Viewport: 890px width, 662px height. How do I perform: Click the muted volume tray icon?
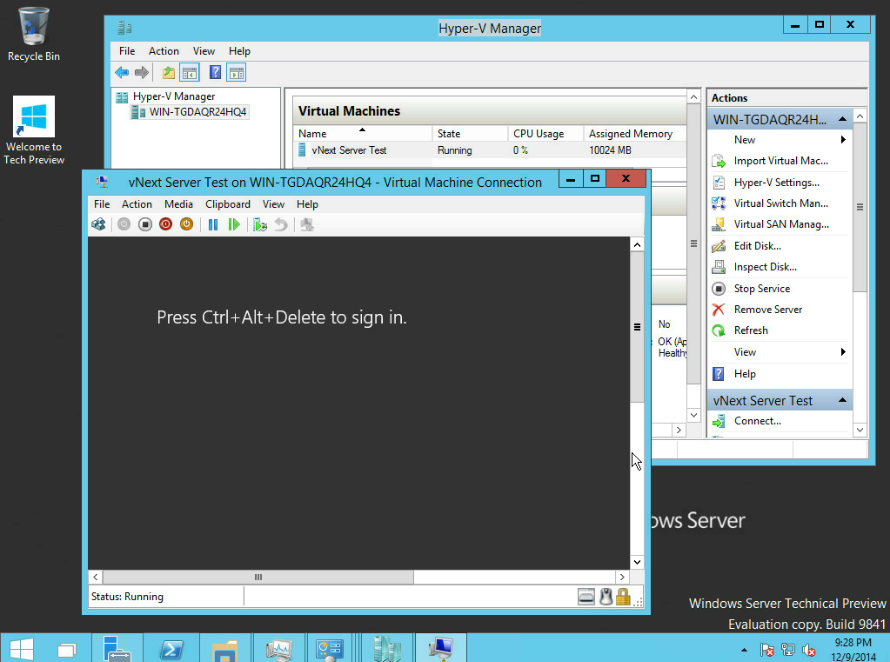coord(808,650)
